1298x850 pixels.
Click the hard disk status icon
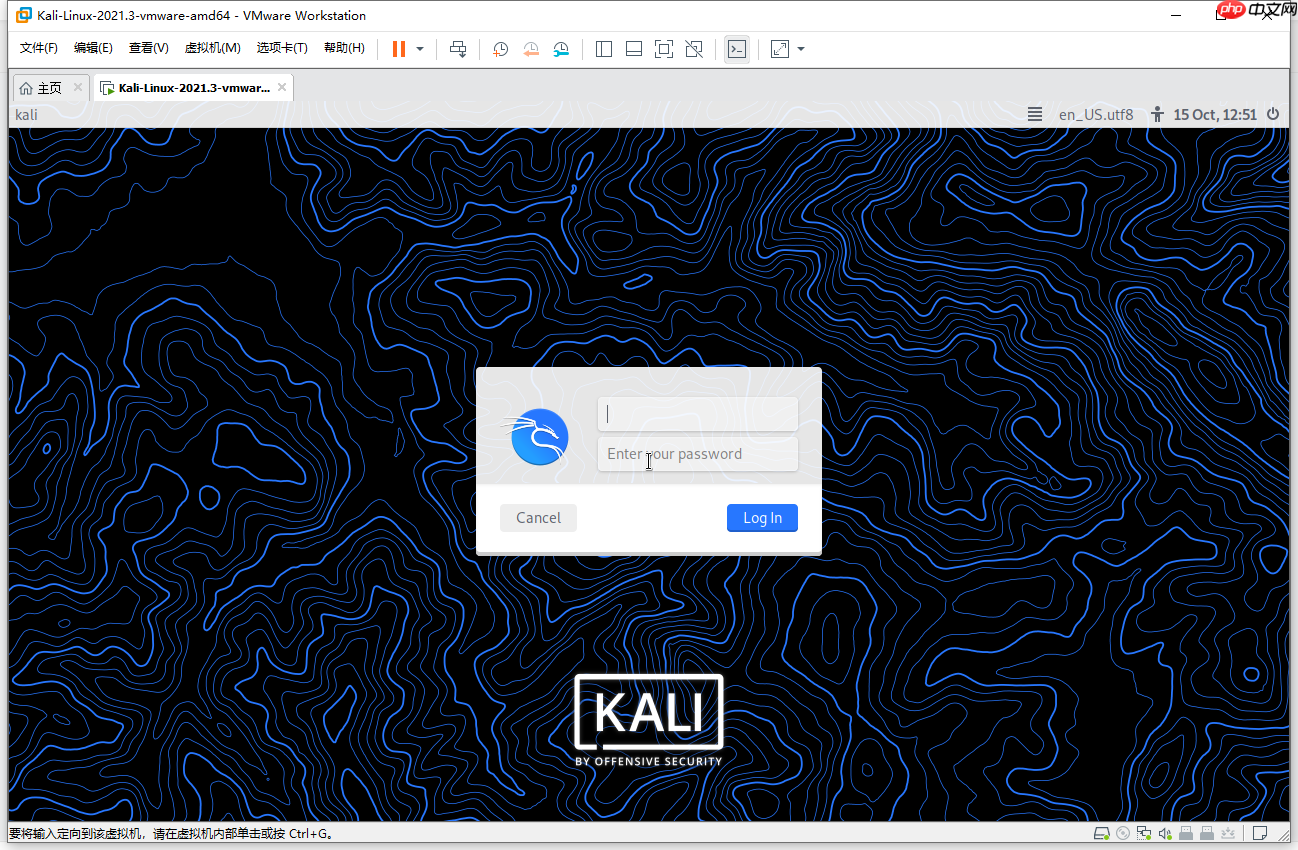click(1101, 833)
